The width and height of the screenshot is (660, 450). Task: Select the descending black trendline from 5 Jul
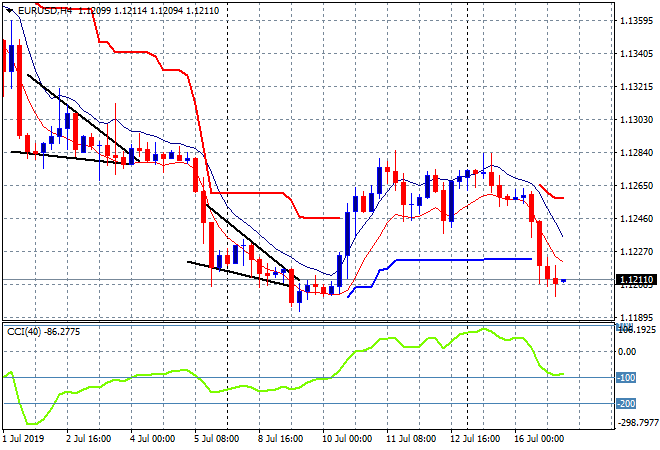253,242
